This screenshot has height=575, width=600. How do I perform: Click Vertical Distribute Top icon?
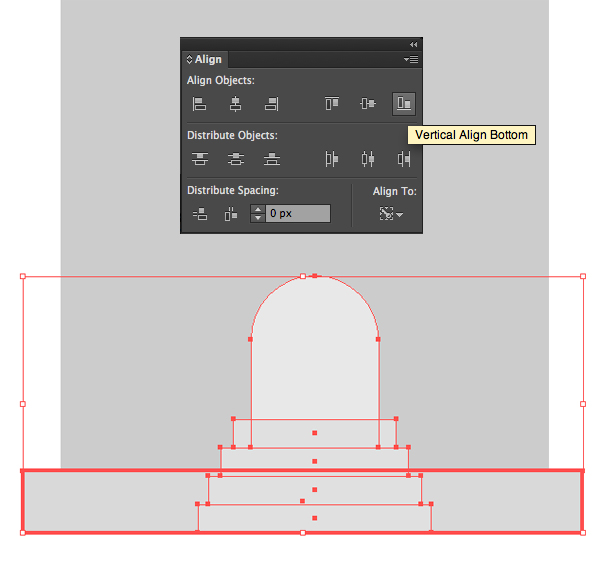[200, 159]
